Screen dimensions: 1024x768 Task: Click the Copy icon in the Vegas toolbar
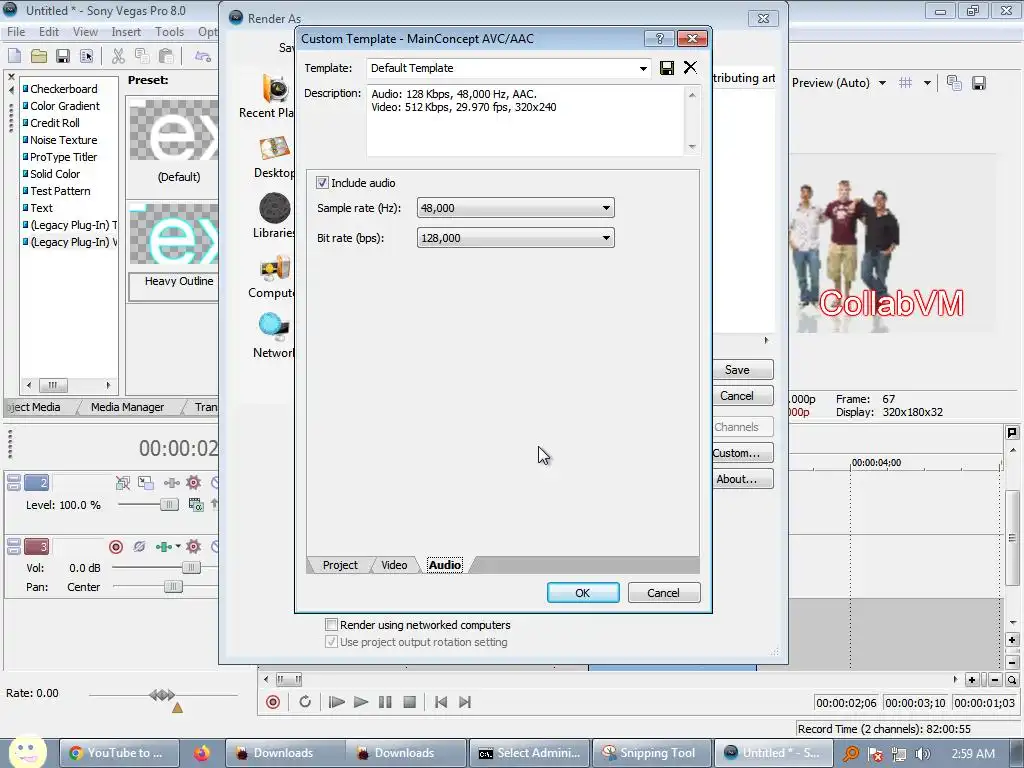pyautogui.click(x=142, y=56)
